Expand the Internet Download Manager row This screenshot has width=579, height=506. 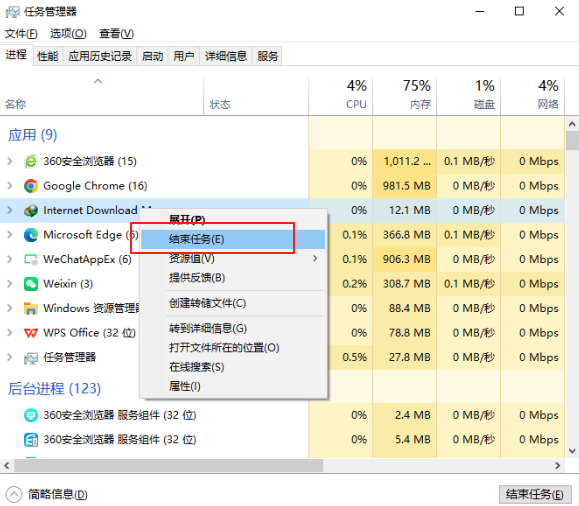pos(10,211)
